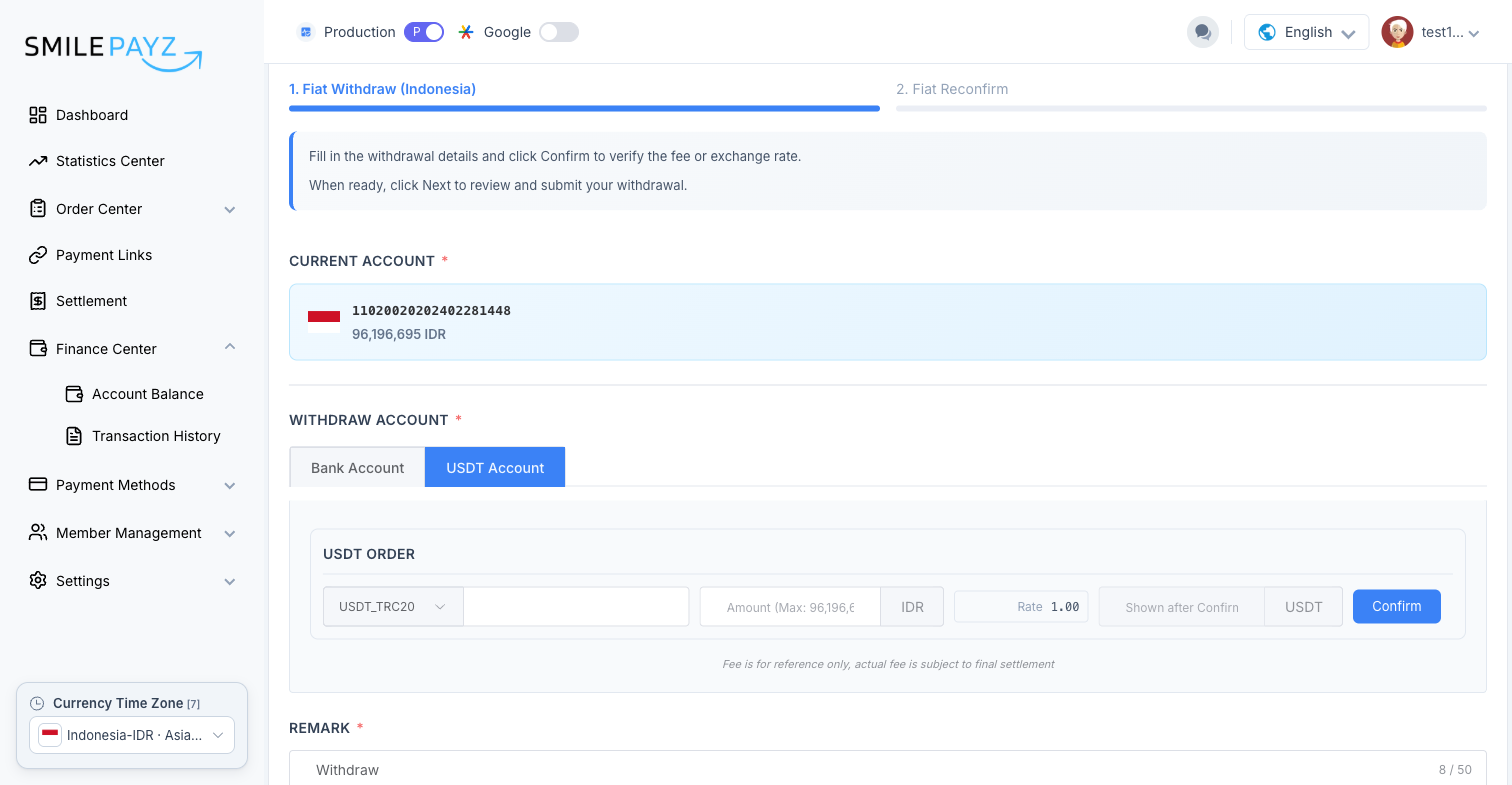Click the Indonesia flag in current account
The height and width of the screenshot is (785, 1512).
tap(324, 322)
